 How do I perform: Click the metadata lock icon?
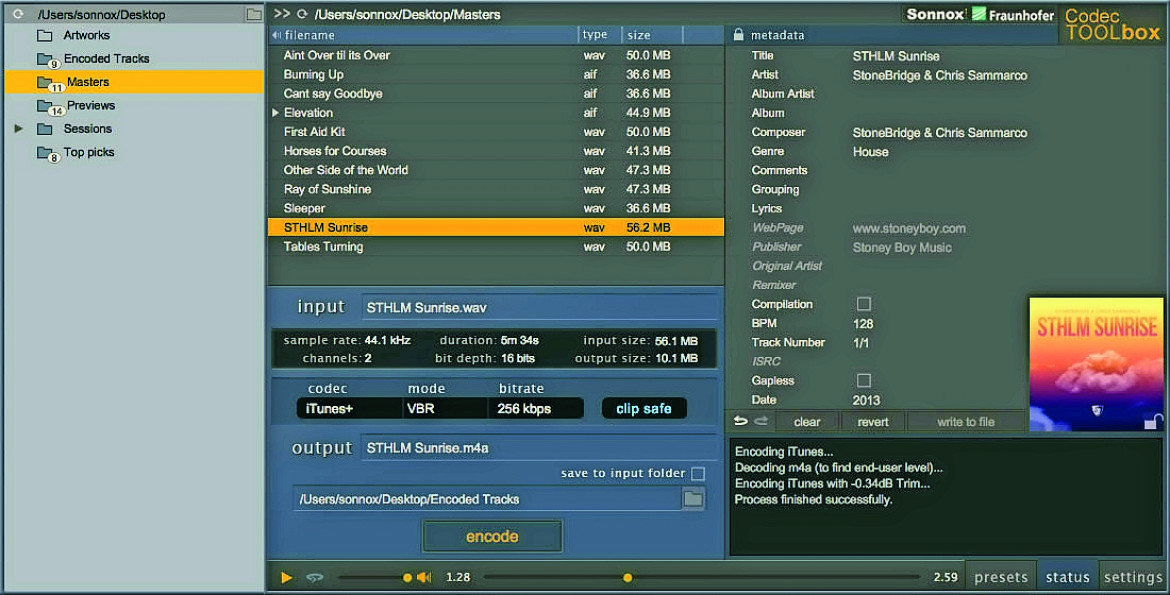click(738, 34)
